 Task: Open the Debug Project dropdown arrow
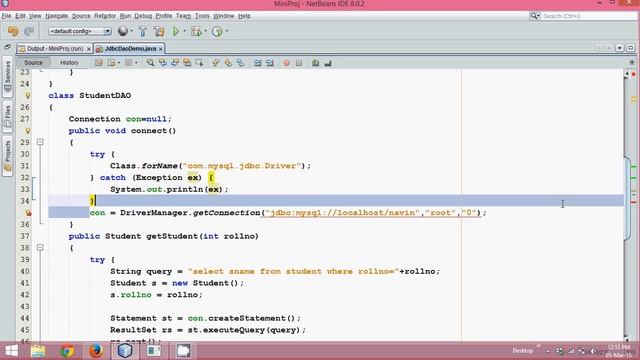(x=205, y=31)
